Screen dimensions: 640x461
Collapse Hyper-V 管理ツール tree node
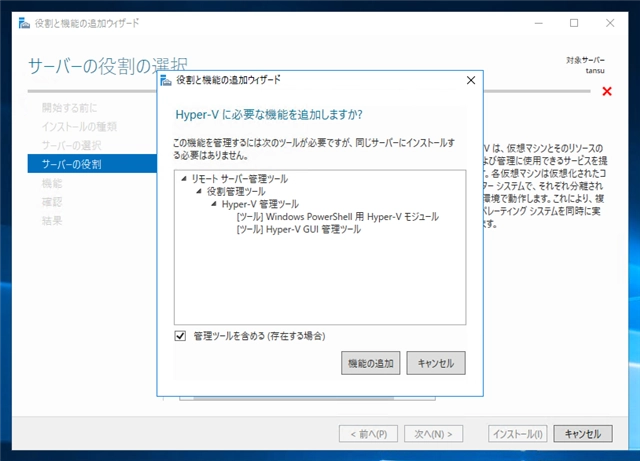pos(213,204)
